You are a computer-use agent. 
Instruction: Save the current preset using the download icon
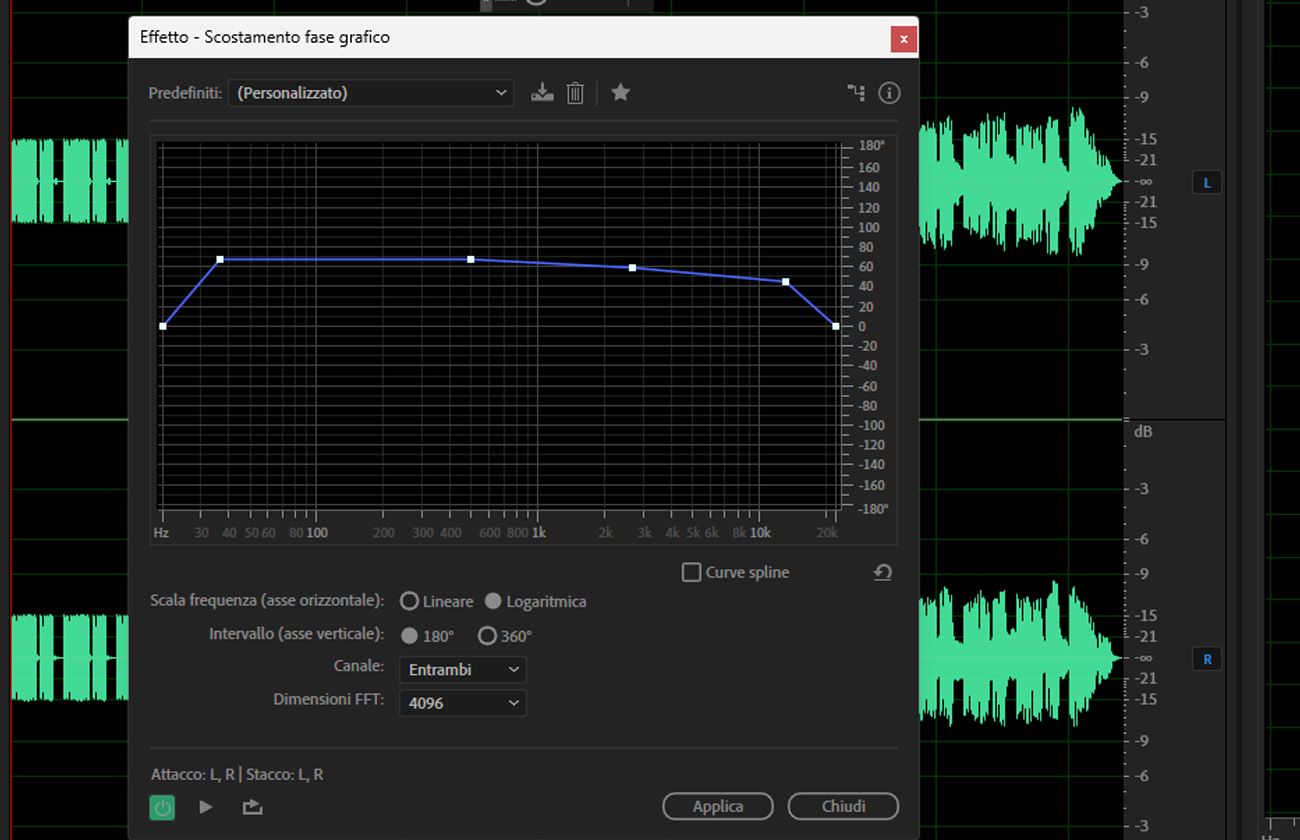coord(542,92)
